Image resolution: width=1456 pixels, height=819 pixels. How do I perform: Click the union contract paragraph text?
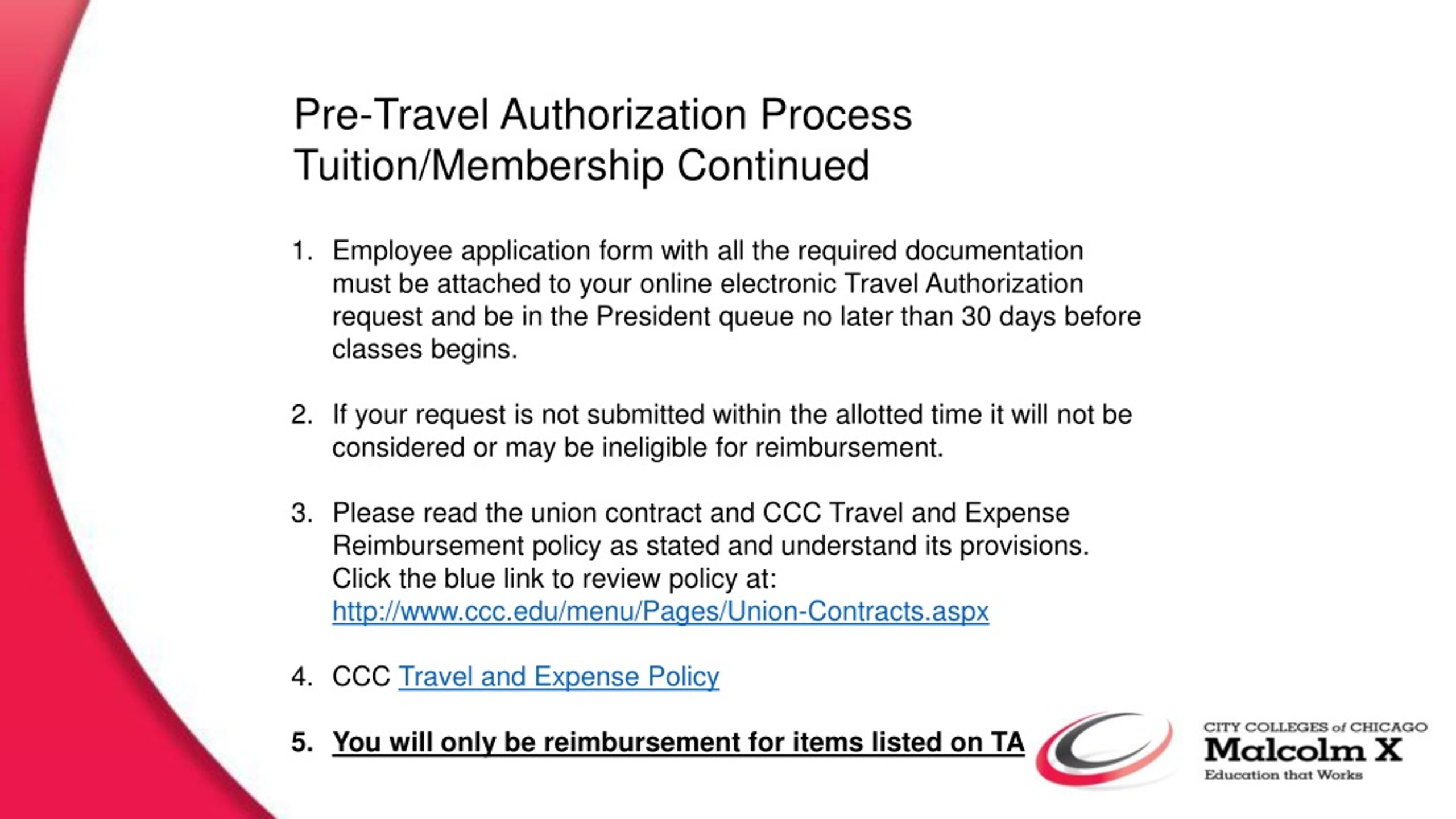[x=710, y=530]
